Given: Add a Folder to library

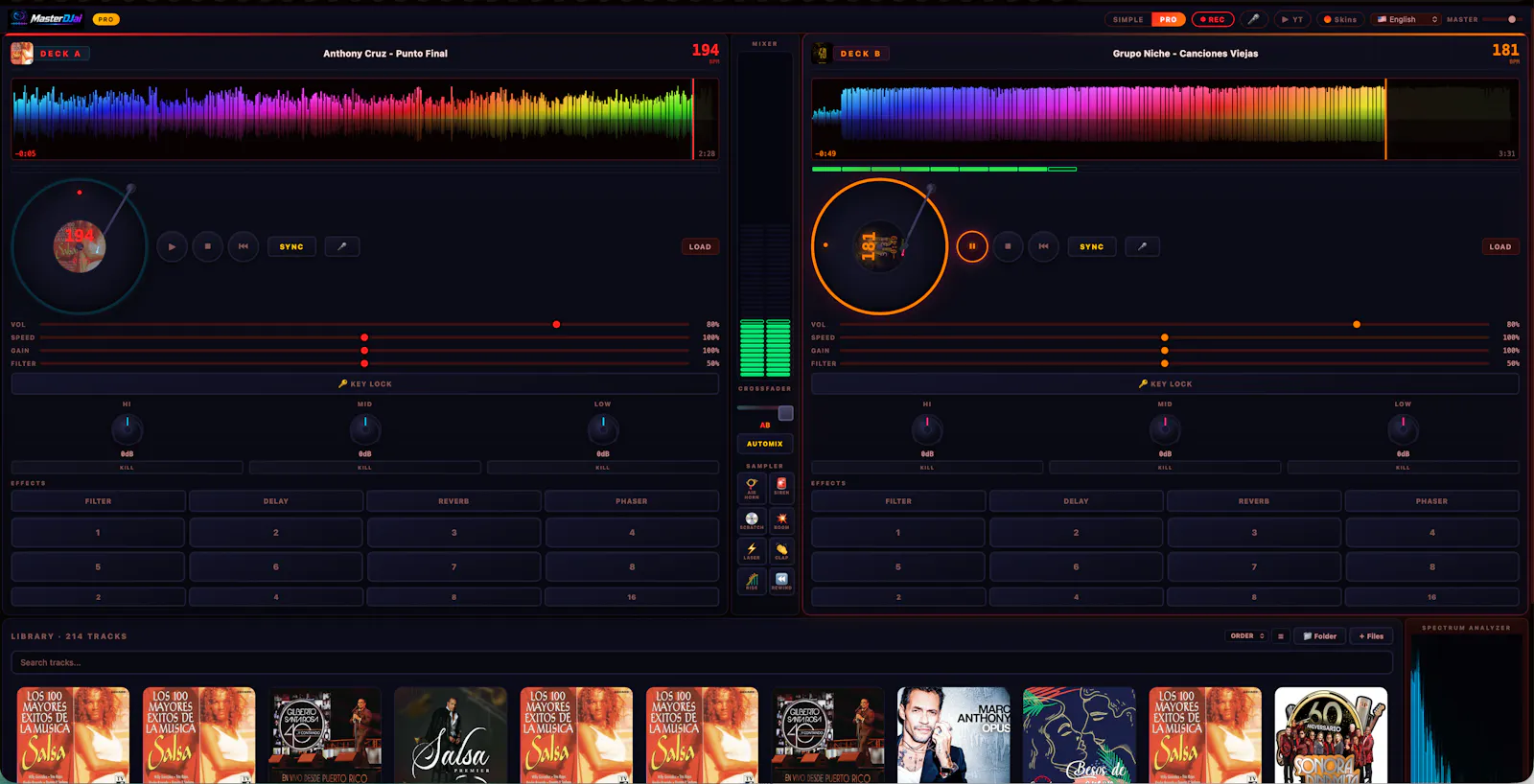Looking at the screenshot, I should 1320,636.
